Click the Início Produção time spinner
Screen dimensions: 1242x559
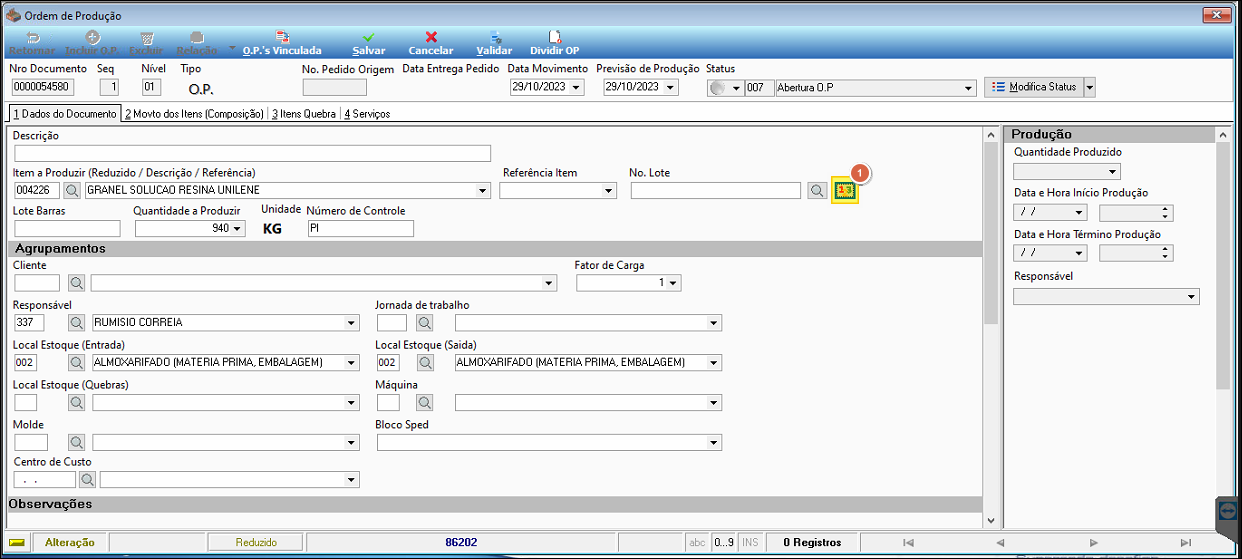[1166, 213]
